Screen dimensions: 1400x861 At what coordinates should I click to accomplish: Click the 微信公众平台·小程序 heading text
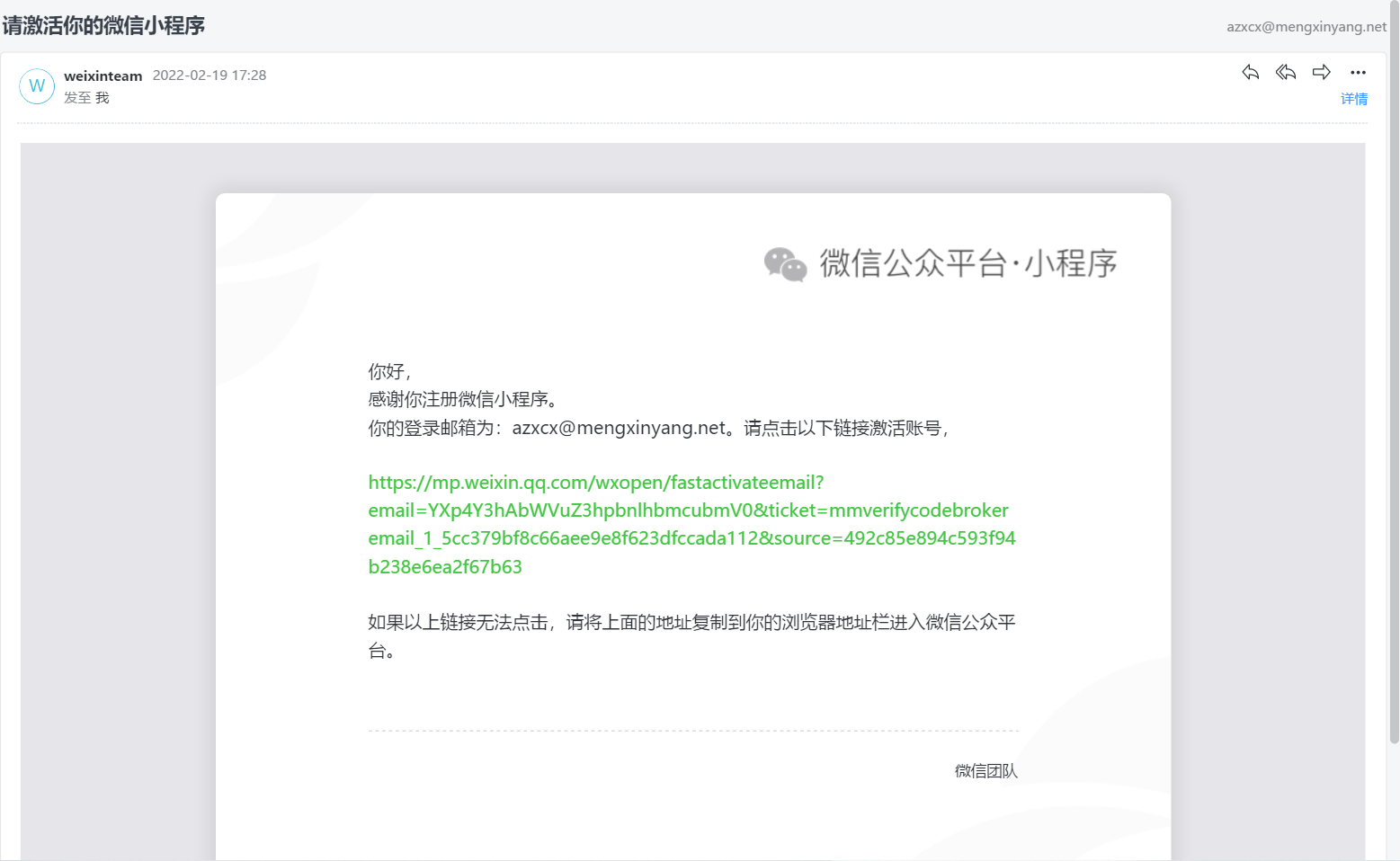point(968,263)
